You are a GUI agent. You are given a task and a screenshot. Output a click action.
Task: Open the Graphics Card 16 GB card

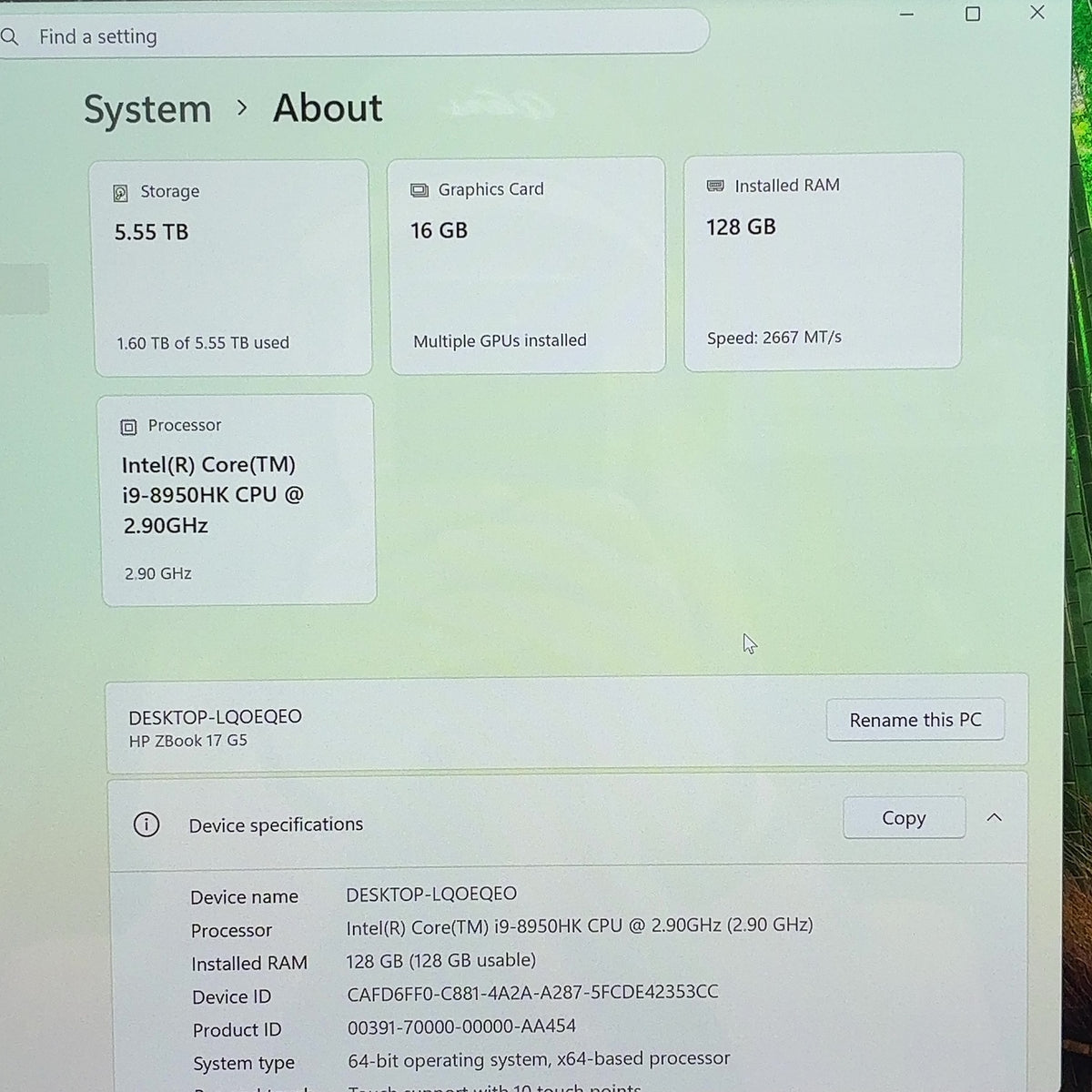tap(527, 265)
